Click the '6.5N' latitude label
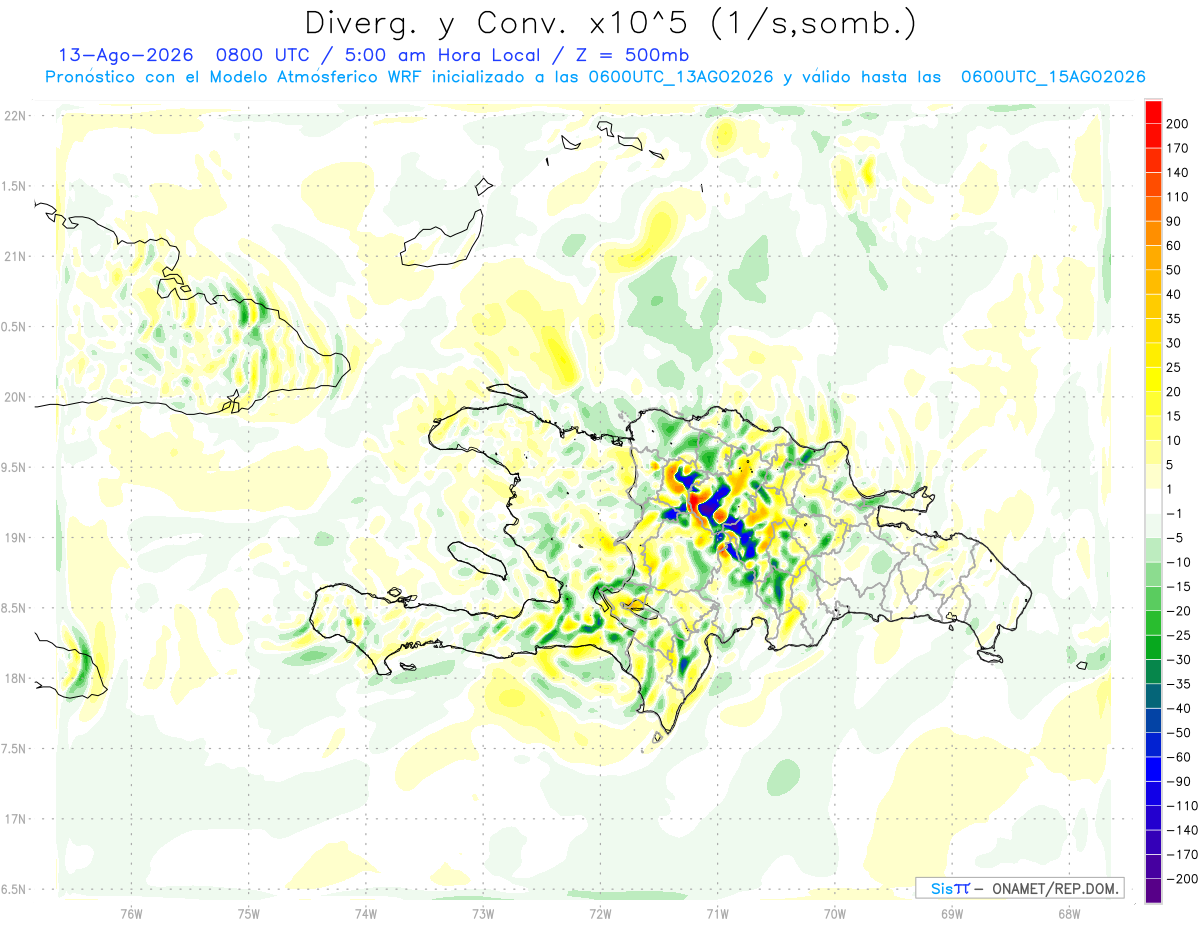The width and height of the screenshot is (1200, 927). [x=15, y=889]
